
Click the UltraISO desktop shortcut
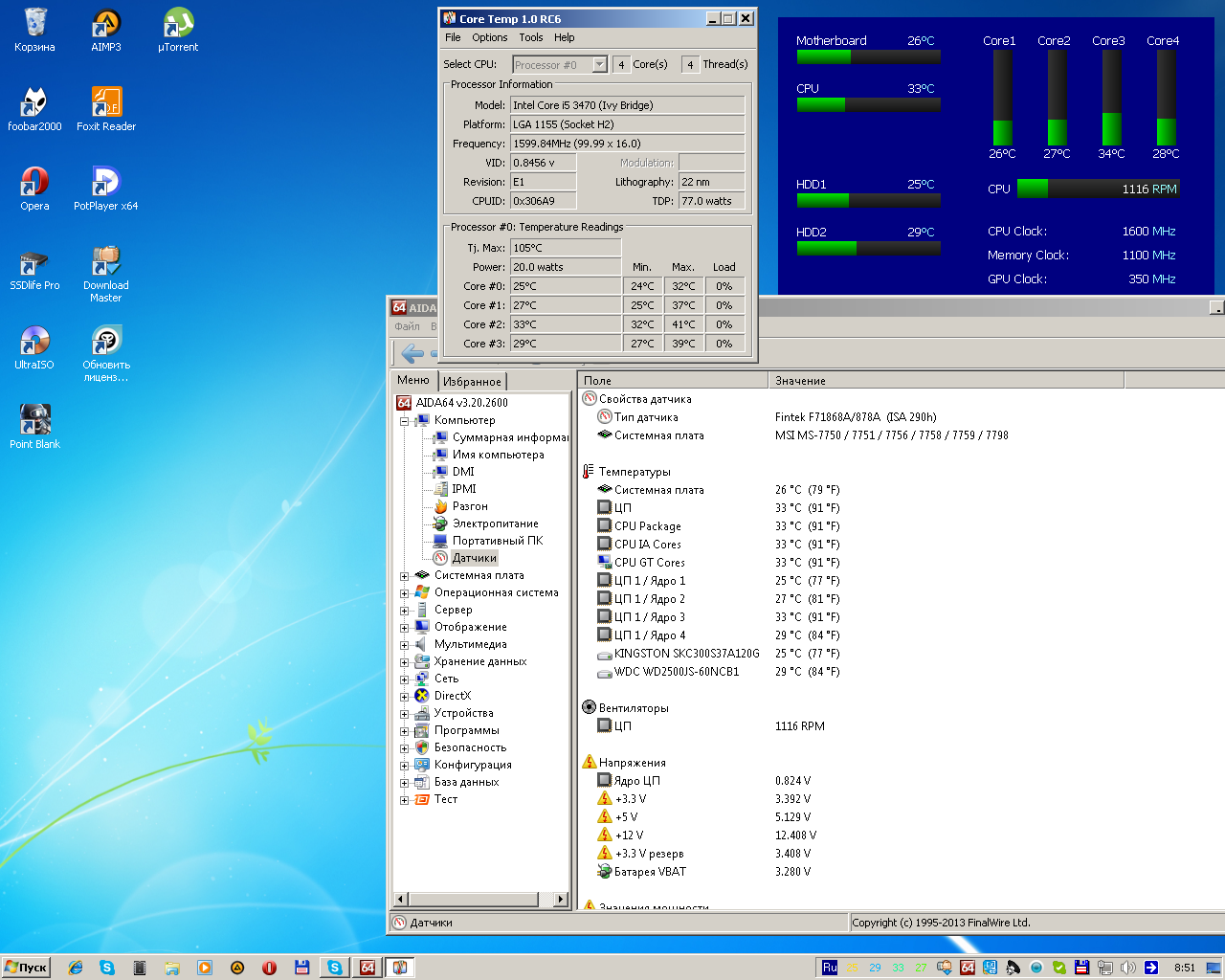tap(34, 347)
